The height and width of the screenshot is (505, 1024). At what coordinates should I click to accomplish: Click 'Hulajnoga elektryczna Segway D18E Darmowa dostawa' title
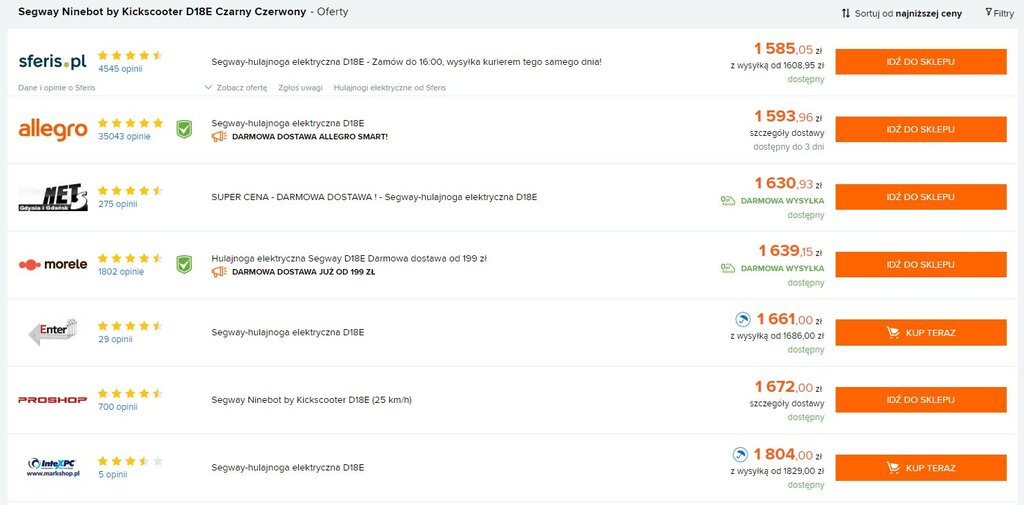(349, 259)
